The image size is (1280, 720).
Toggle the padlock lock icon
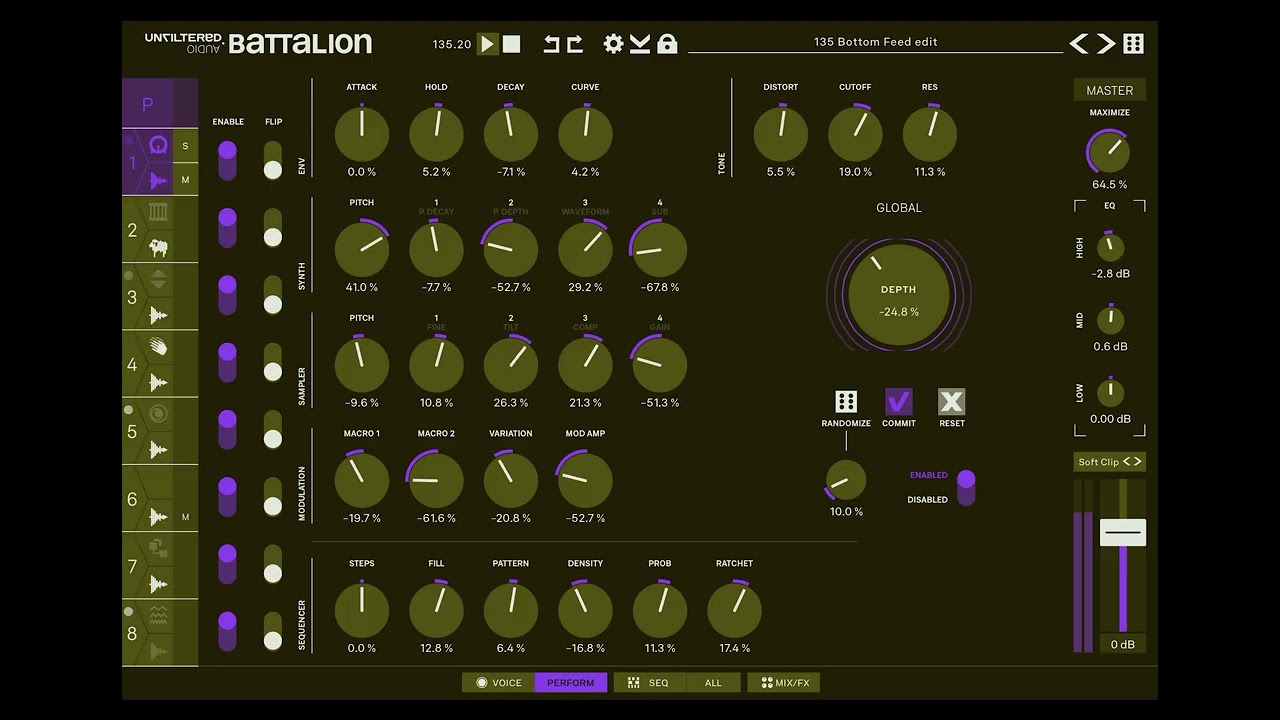[x=667, y=43]
